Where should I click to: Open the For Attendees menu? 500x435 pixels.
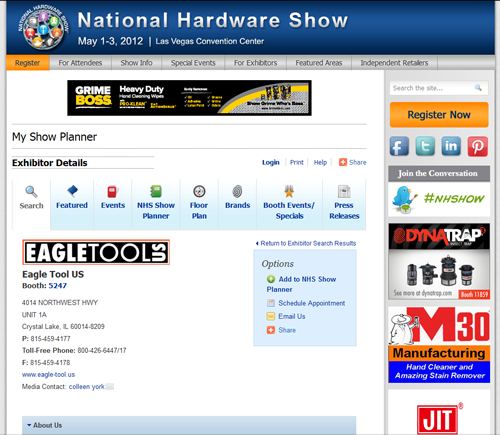tap(80, 63)
